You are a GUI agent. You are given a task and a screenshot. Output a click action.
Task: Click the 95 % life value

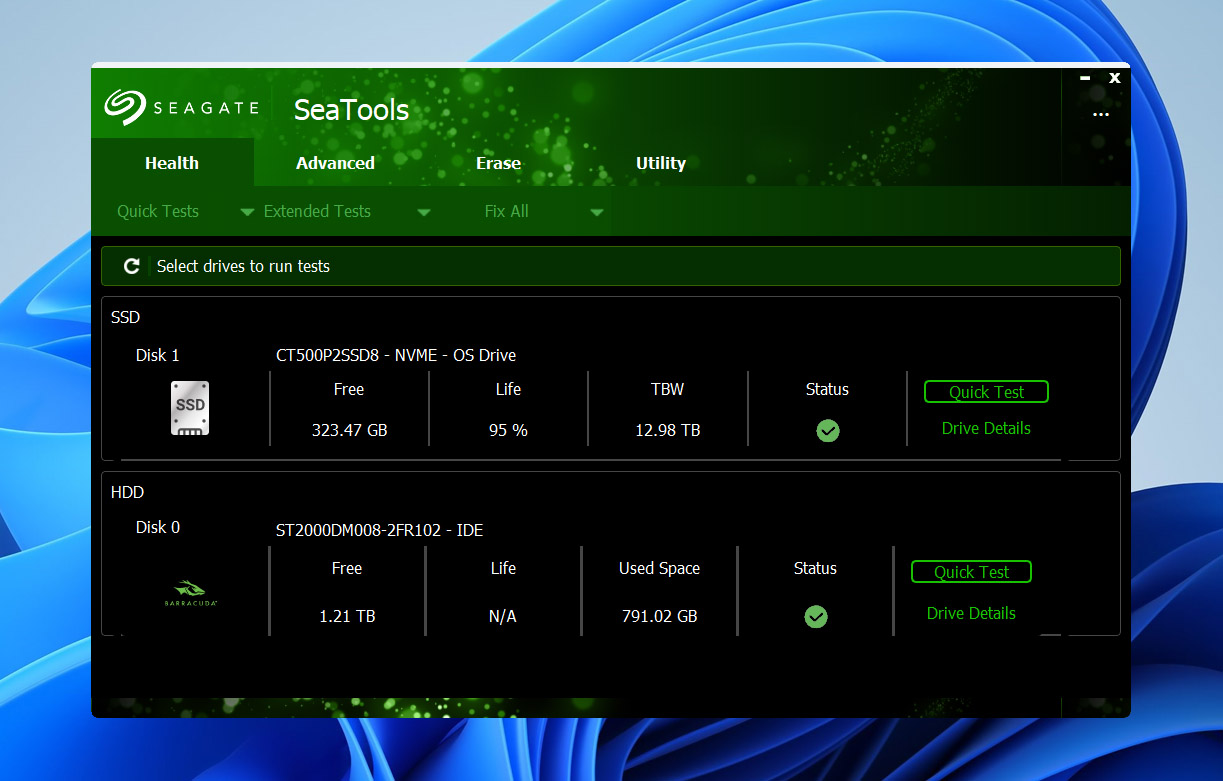508,431
